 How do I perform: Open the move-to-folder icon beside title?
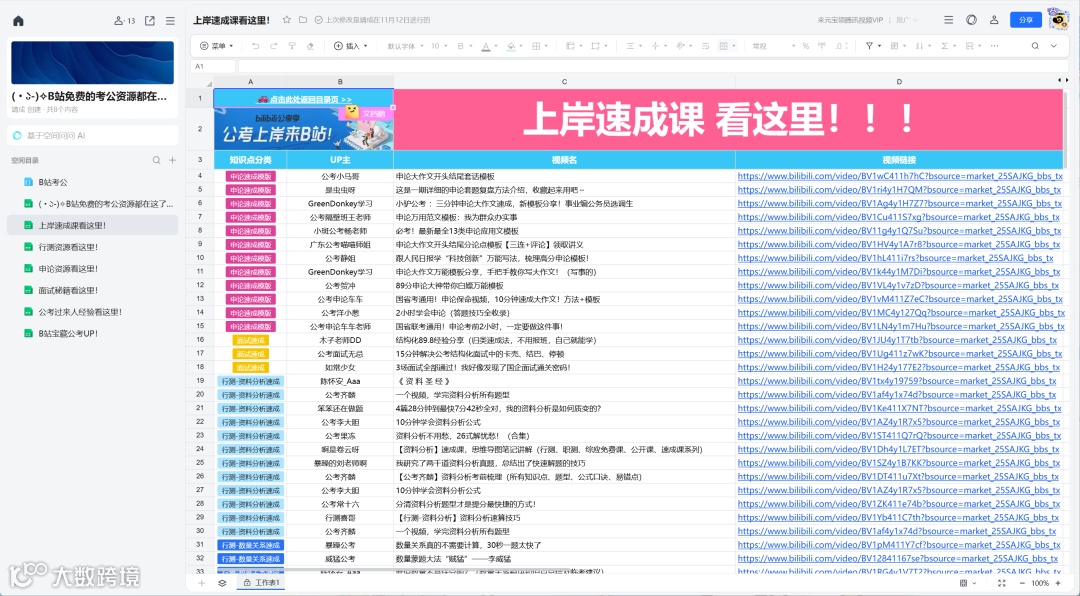tap(302, 20)
